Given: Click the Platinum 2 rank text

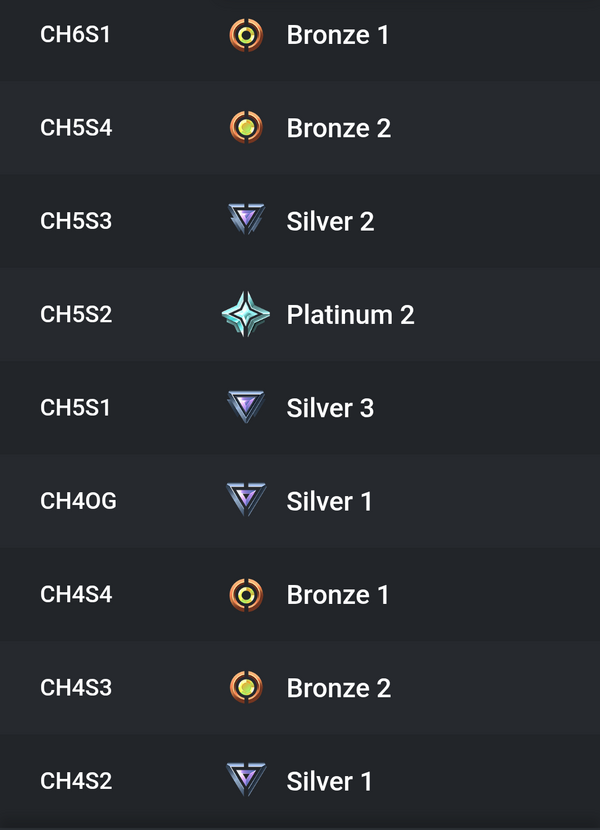Looking at the screenshot, I should click(x=350, y=315).
